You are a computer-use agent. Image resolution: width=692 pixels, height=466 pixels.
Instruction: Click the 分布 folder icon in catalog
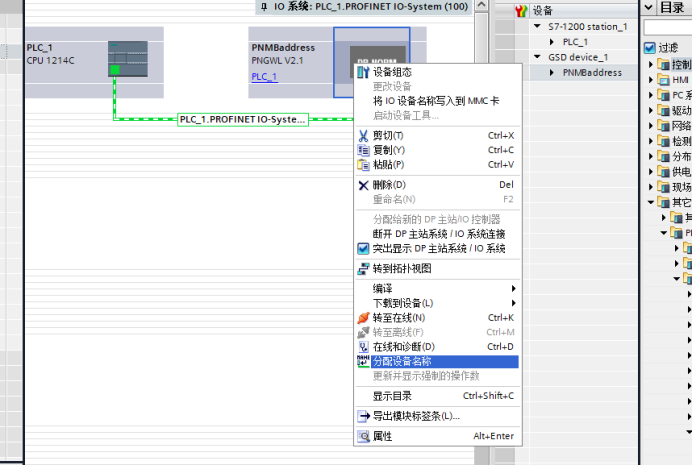pyautogui.click(x=663, y=156)
